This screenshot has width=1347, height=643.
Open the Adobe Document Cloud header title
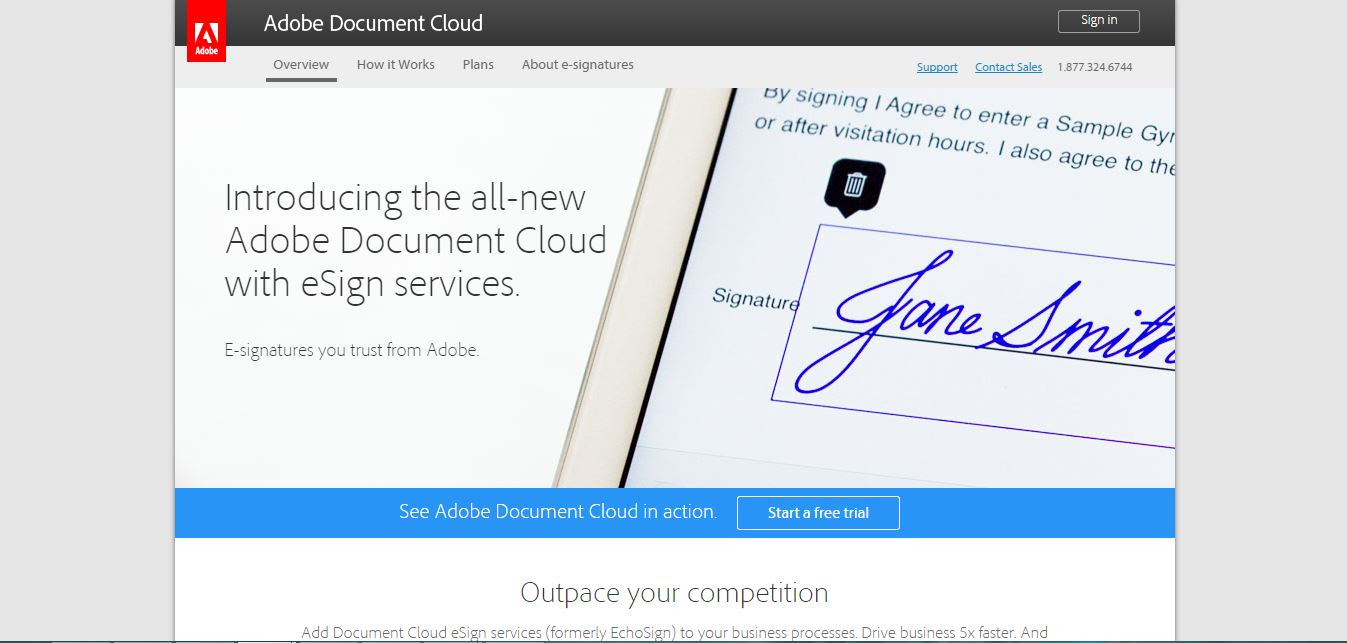click(x=373, y=22)
